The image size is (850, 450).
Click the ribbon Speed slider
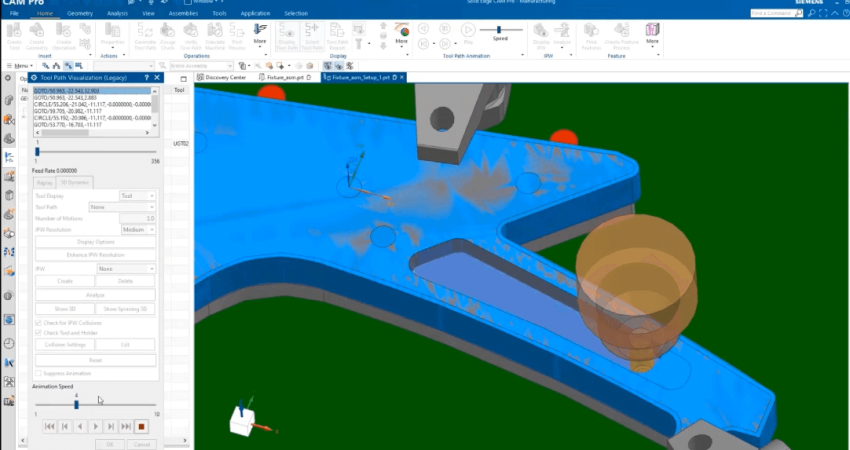[x=500, y=30]
